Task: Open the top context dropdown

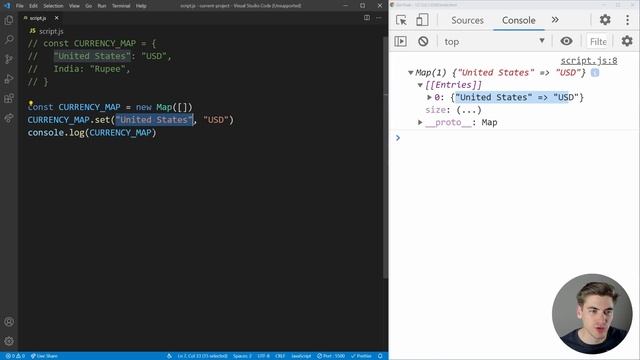Action: point(494,41)
